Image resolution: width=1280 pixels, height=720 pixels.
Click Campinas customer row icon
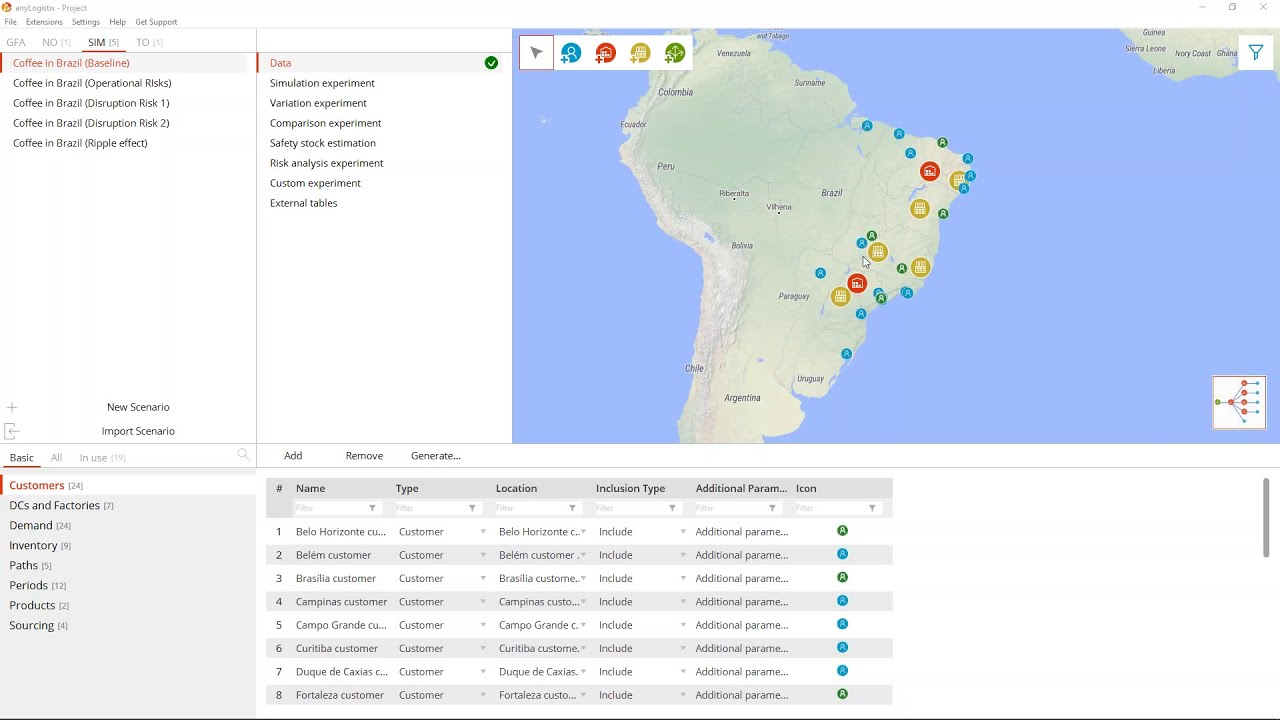(x=842, y=601)
